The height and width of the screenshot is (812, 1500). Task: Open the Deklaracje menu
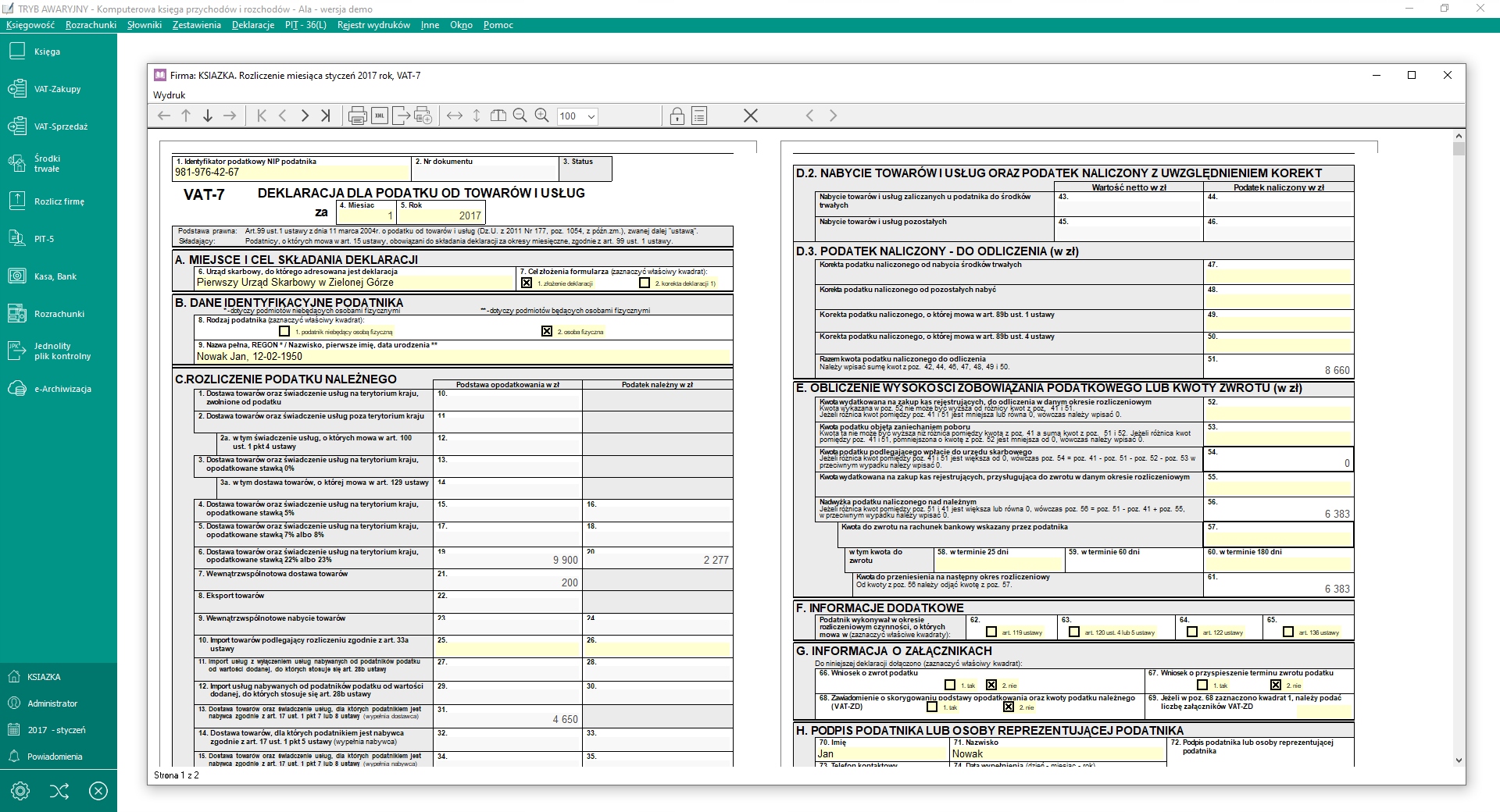click(253, 25)
